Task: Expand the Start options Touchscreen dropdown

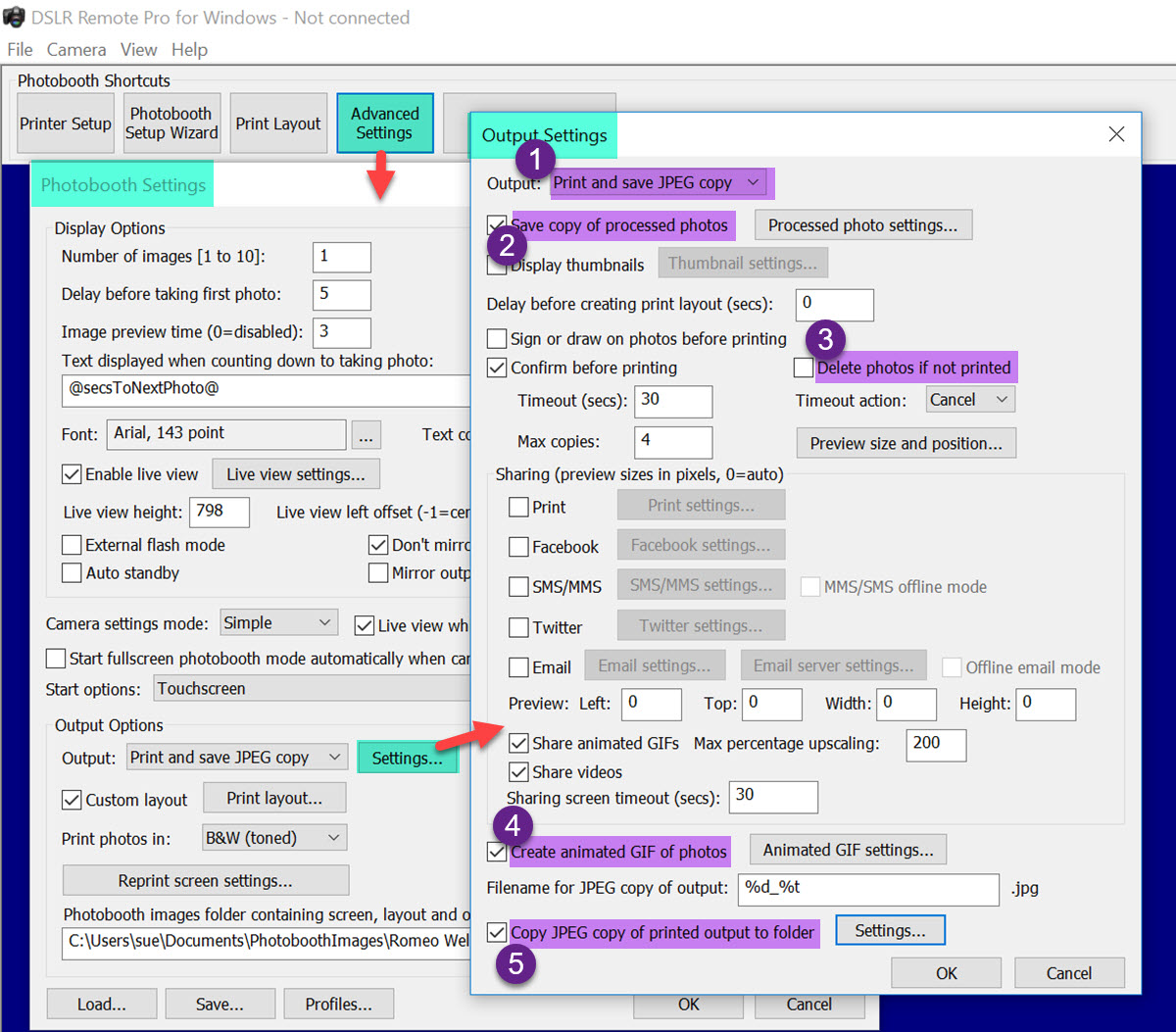Action: (313, 689)
